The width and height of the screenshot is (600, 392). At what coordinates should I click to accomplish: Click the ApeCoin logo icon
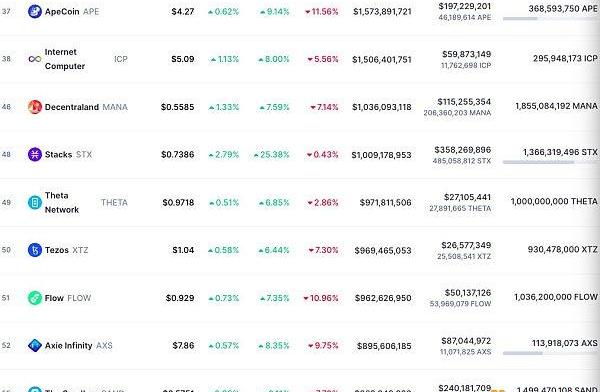[35, 11]
